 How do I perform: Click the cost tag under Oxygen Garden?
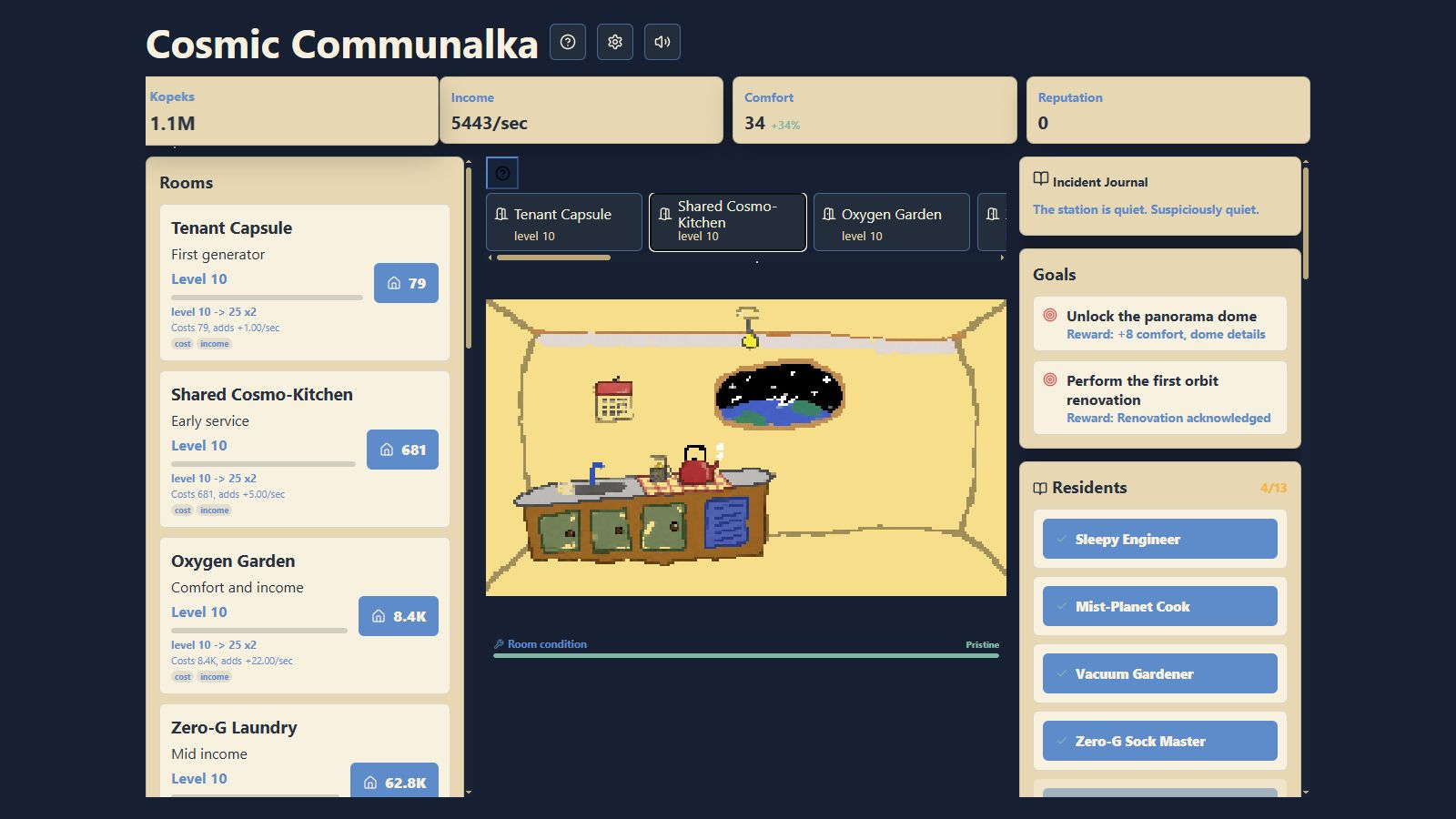(183, 677)
